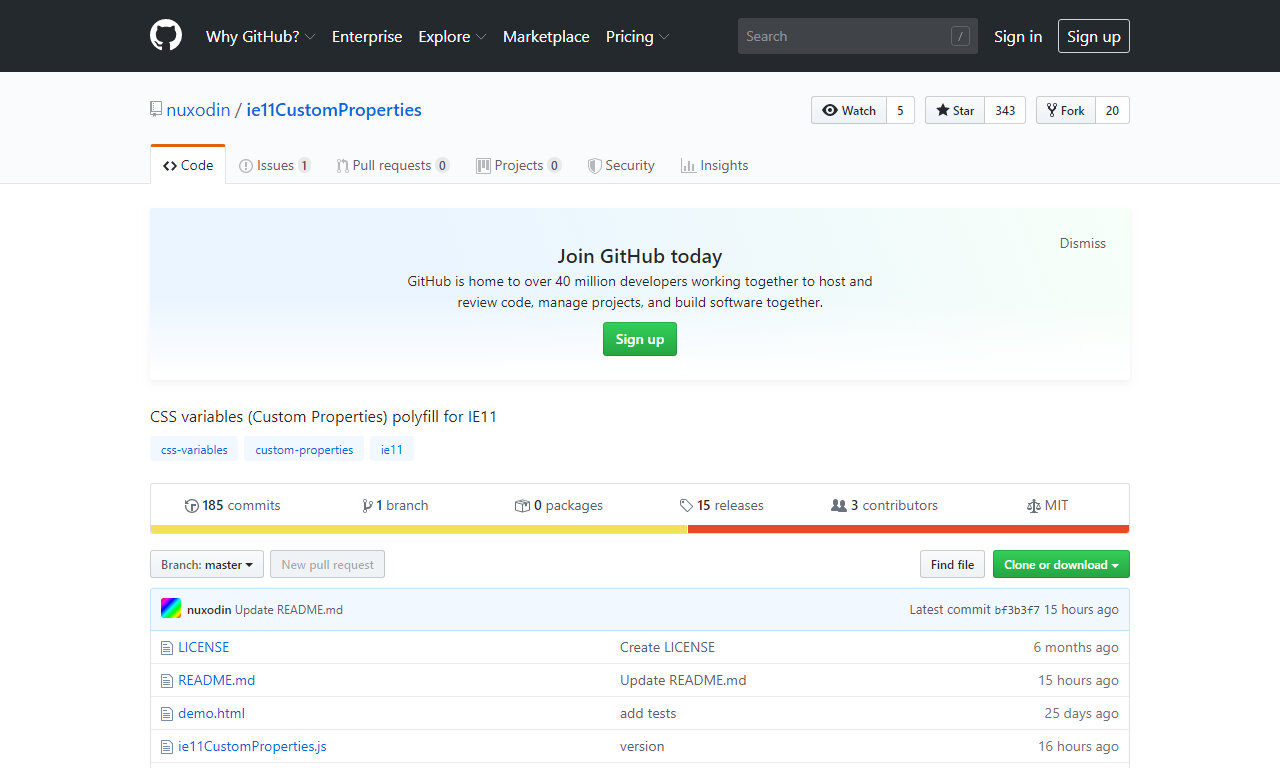
Task: Click the contributors people icon
Action: pos(838,506)
